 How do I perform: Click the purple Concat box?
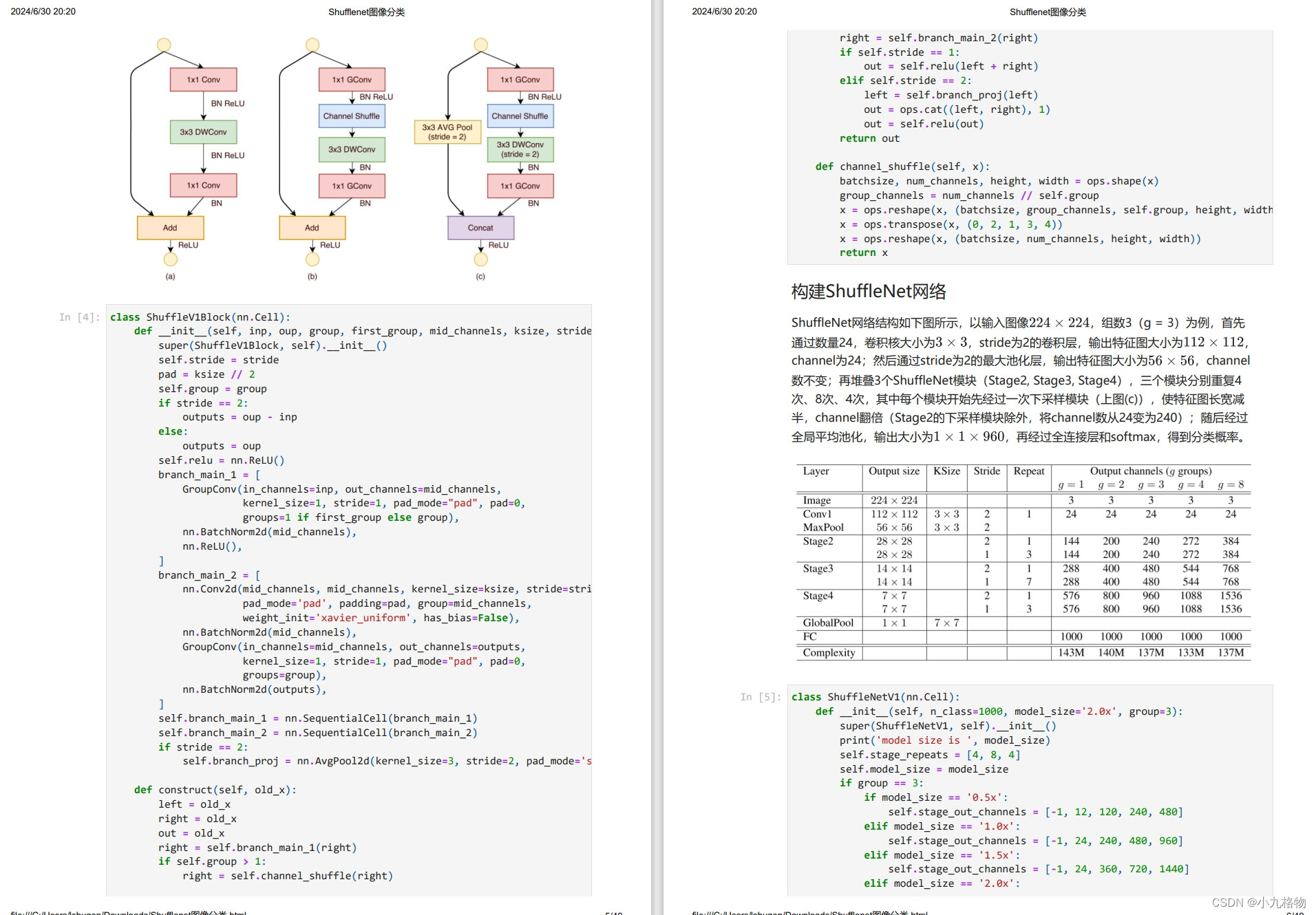point(480,228)
